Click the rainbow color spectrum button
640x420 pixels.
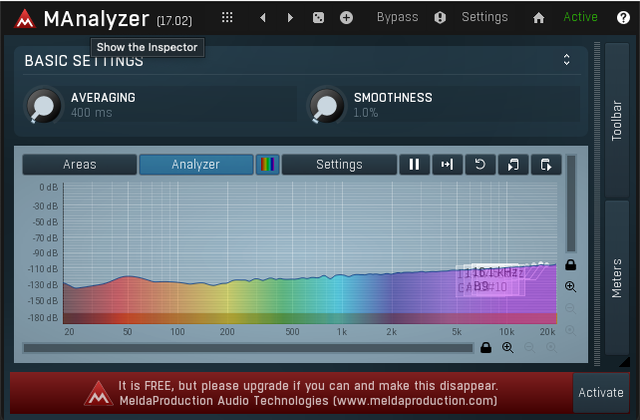268,164
